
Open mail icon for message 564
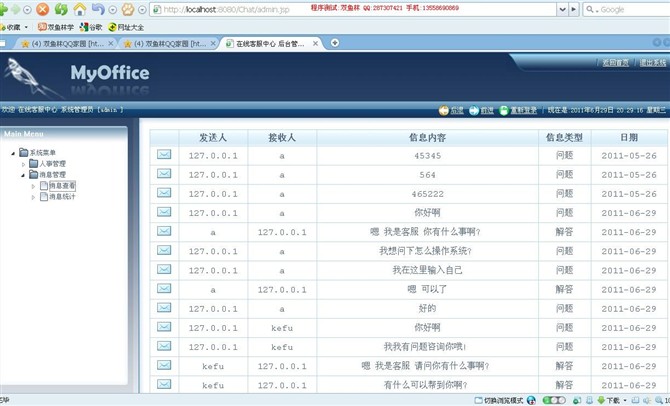[164, 174]
